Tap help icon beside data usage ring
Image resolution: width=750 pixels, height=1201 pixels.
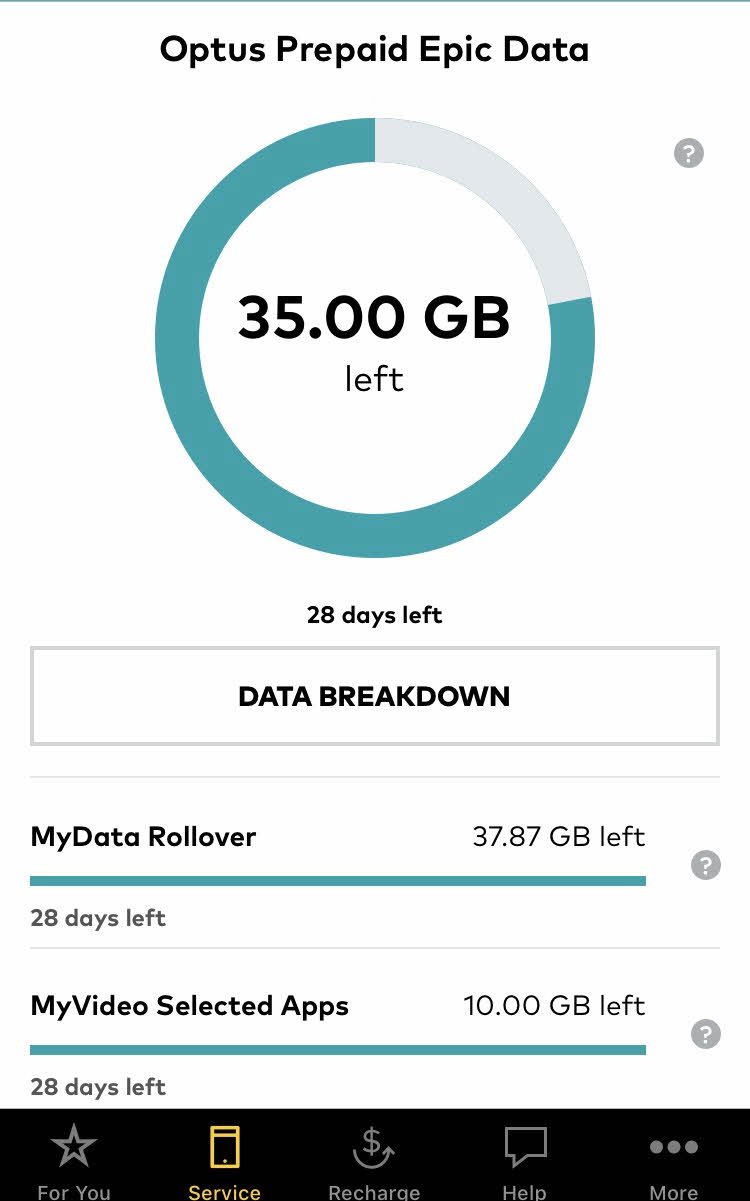689,153
